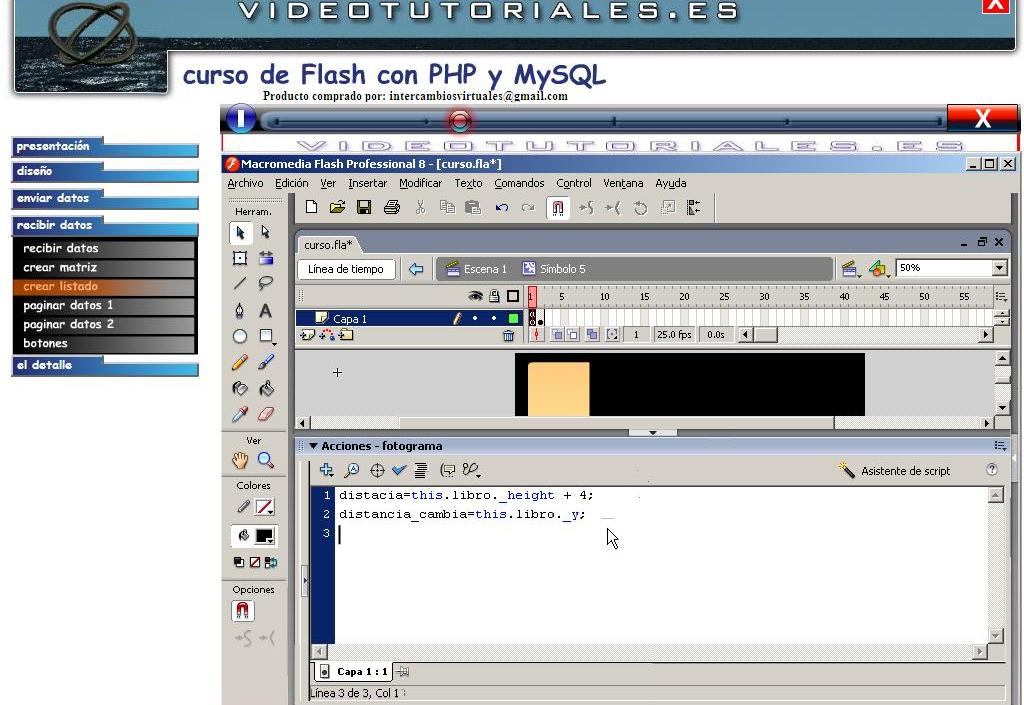1024x705 pixels.
Task: Open the Actions panel options menu
Action: coord(998,445)
